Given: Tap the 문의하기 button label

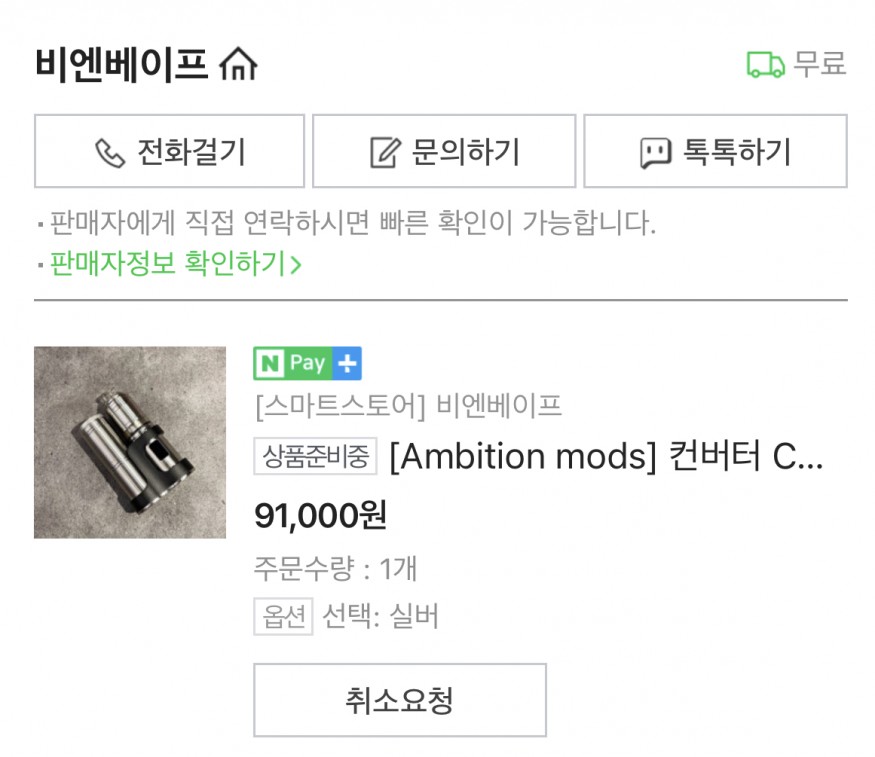Looking at the screenshot, I should click(x=465, y=152).
